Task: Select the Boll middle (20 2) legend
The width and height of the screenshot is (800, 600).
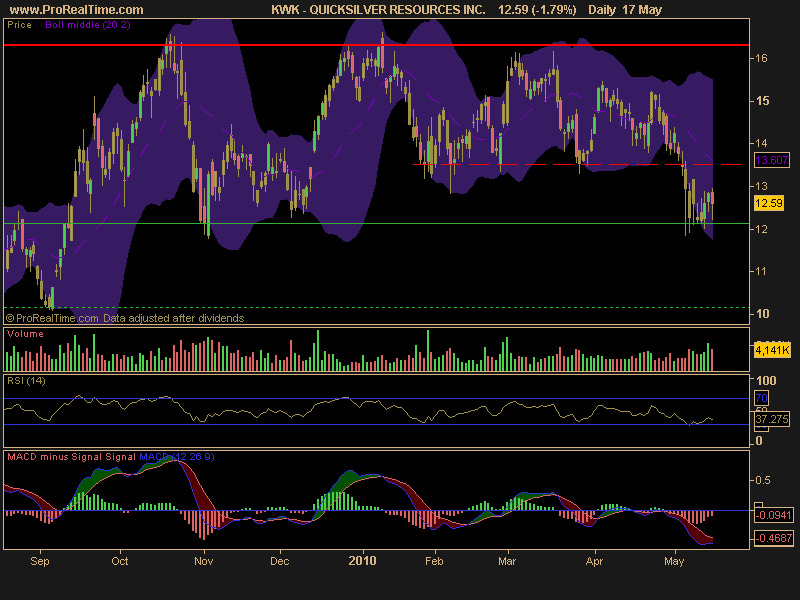Action: pyautogui.click(x=88, y=24)
